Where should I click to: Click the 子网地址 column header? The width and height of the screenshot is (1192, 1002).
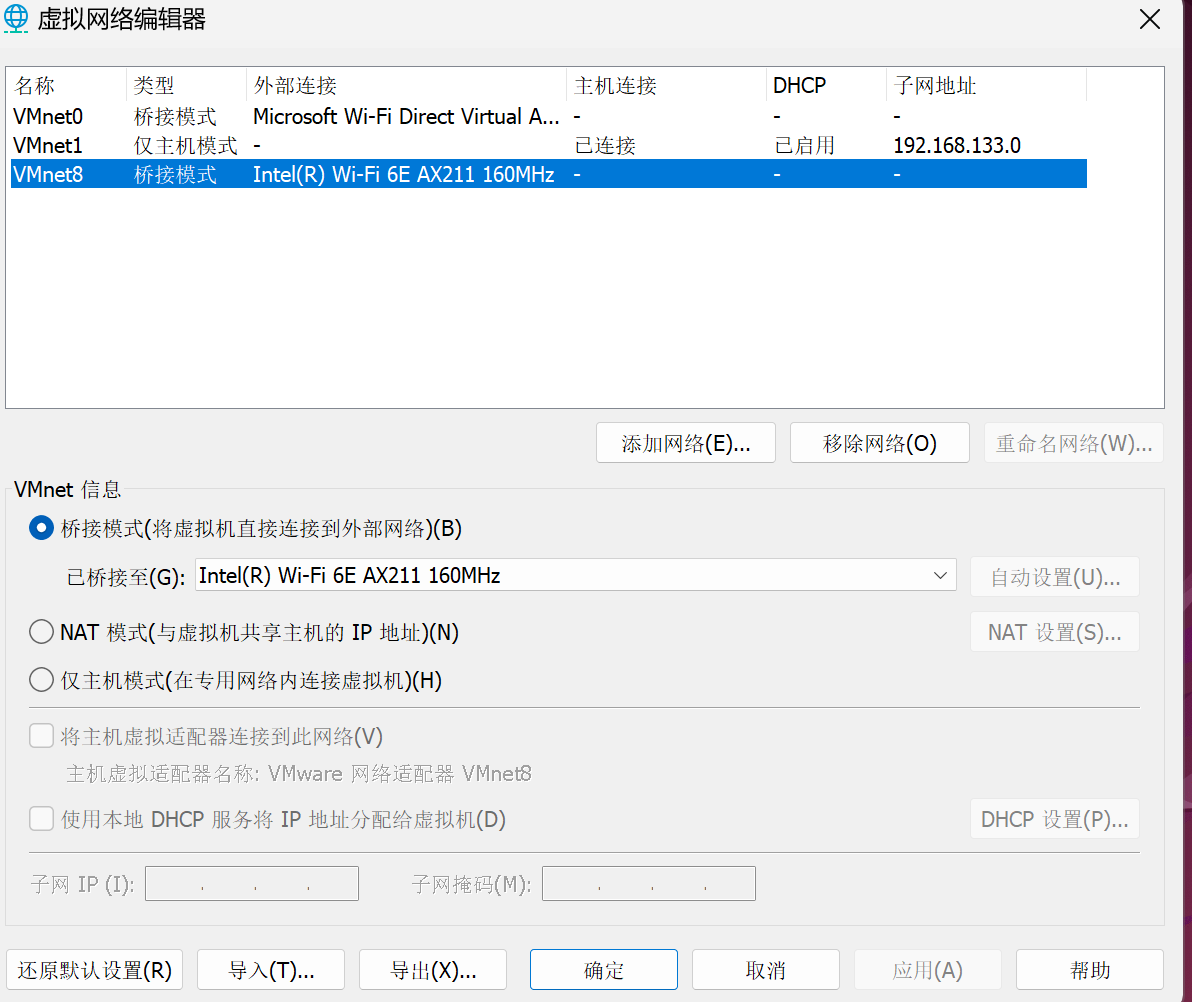[987, 85]
